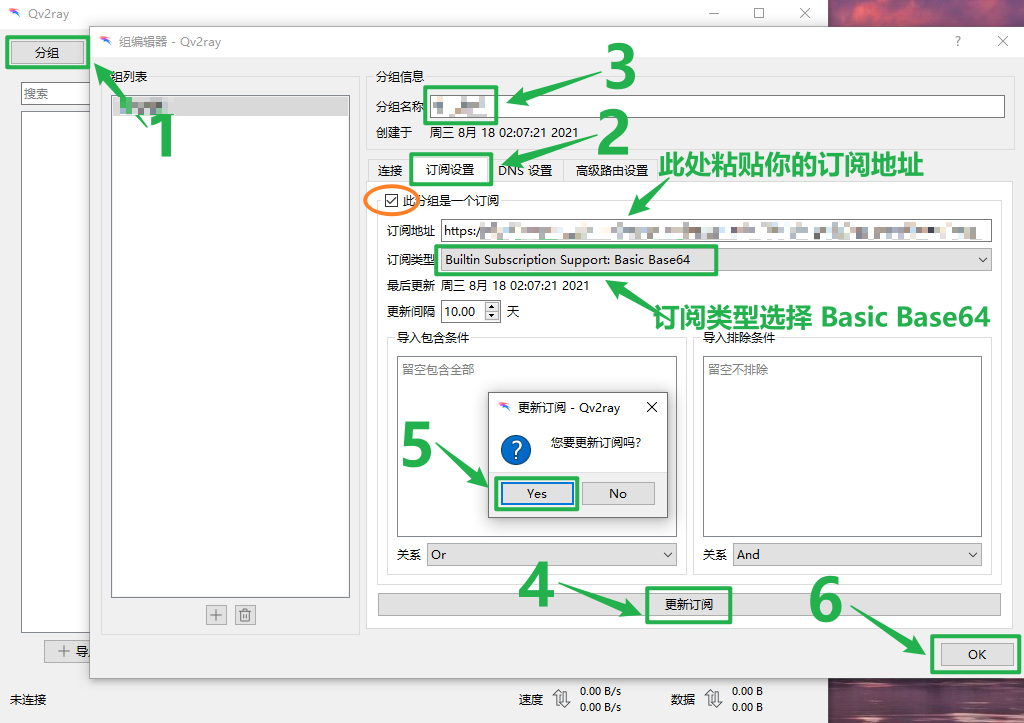
Task: Click Yes to update subscription
Action: click(537, 493)
